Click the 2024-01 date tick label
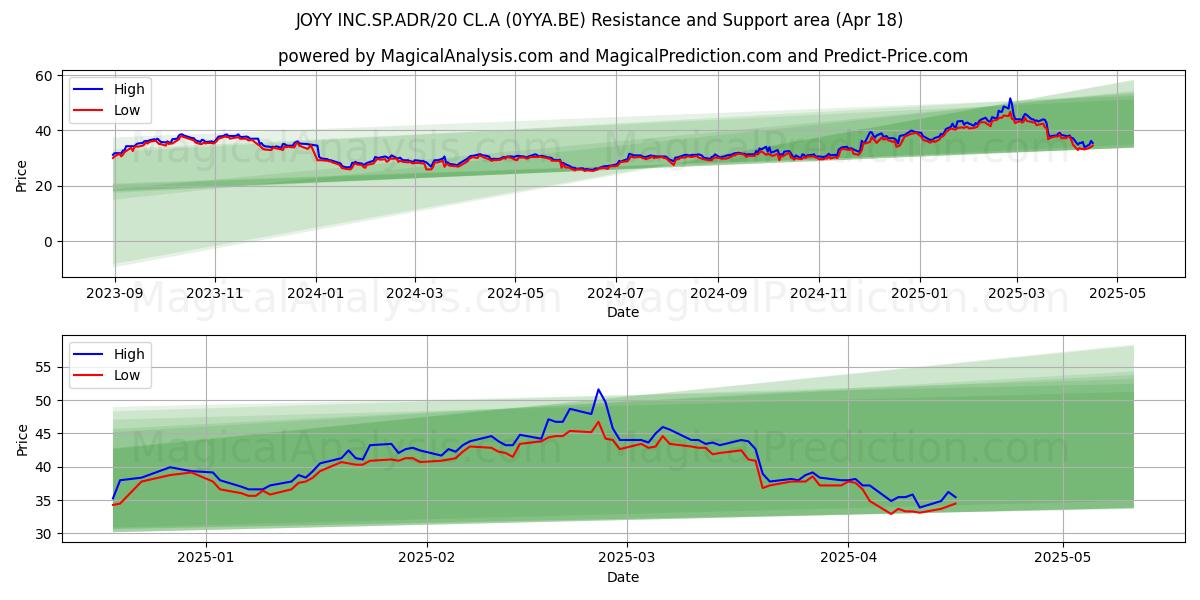Screen dimensions: 1200x600 click(316, 295)
